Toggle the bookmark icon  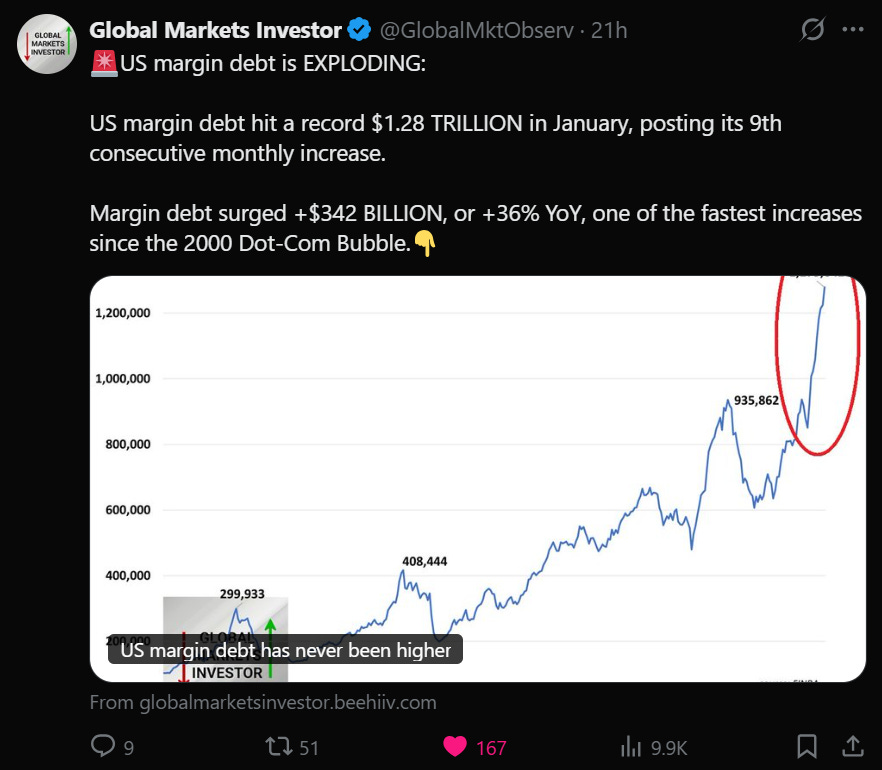807,746
